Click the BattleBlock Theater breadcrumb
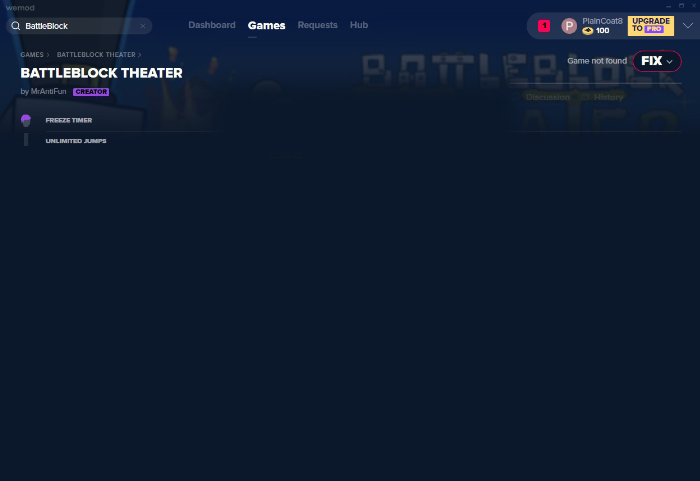 (x=96, y=54)
